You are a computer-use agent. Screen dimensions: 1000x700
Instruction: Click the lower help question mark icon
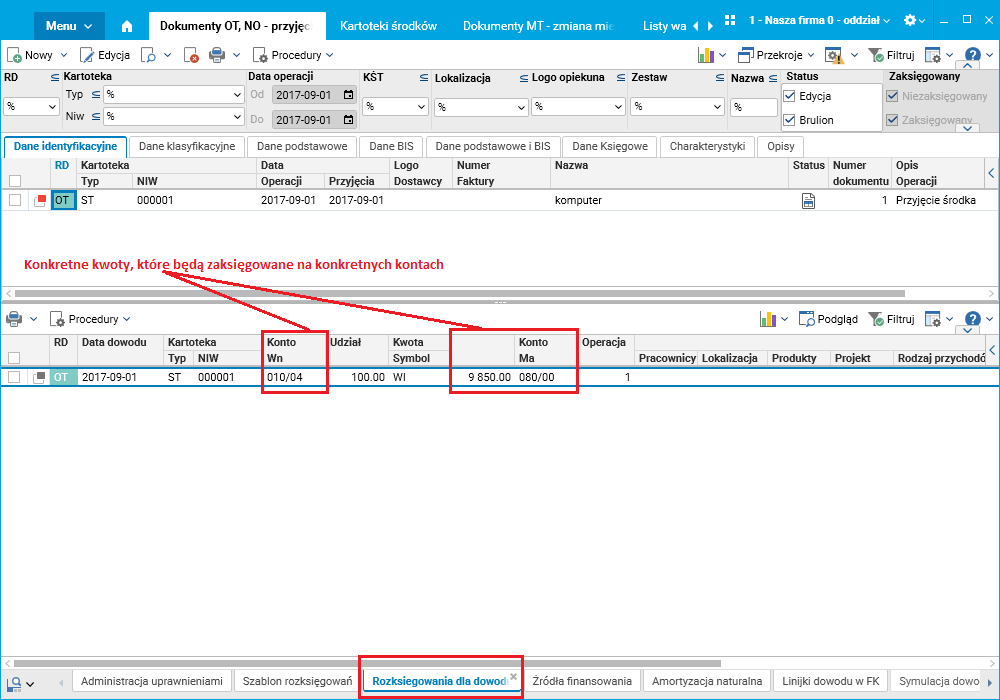[973, 319]
